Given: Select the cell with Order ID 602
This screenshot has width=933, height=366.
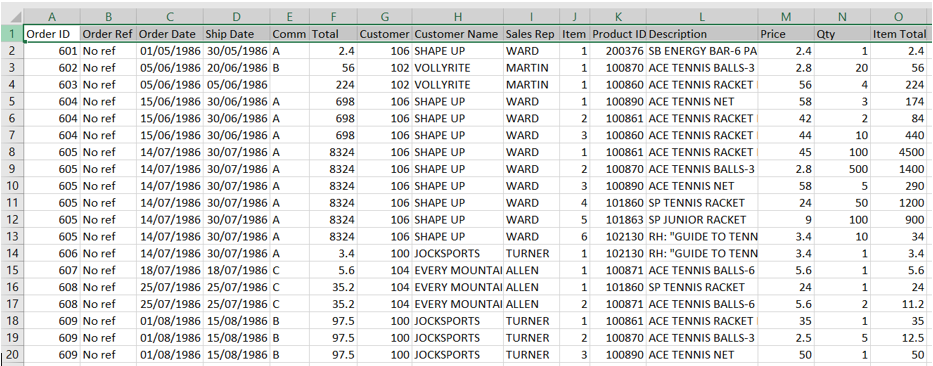Looking at the screenshot, I should 52,68.
